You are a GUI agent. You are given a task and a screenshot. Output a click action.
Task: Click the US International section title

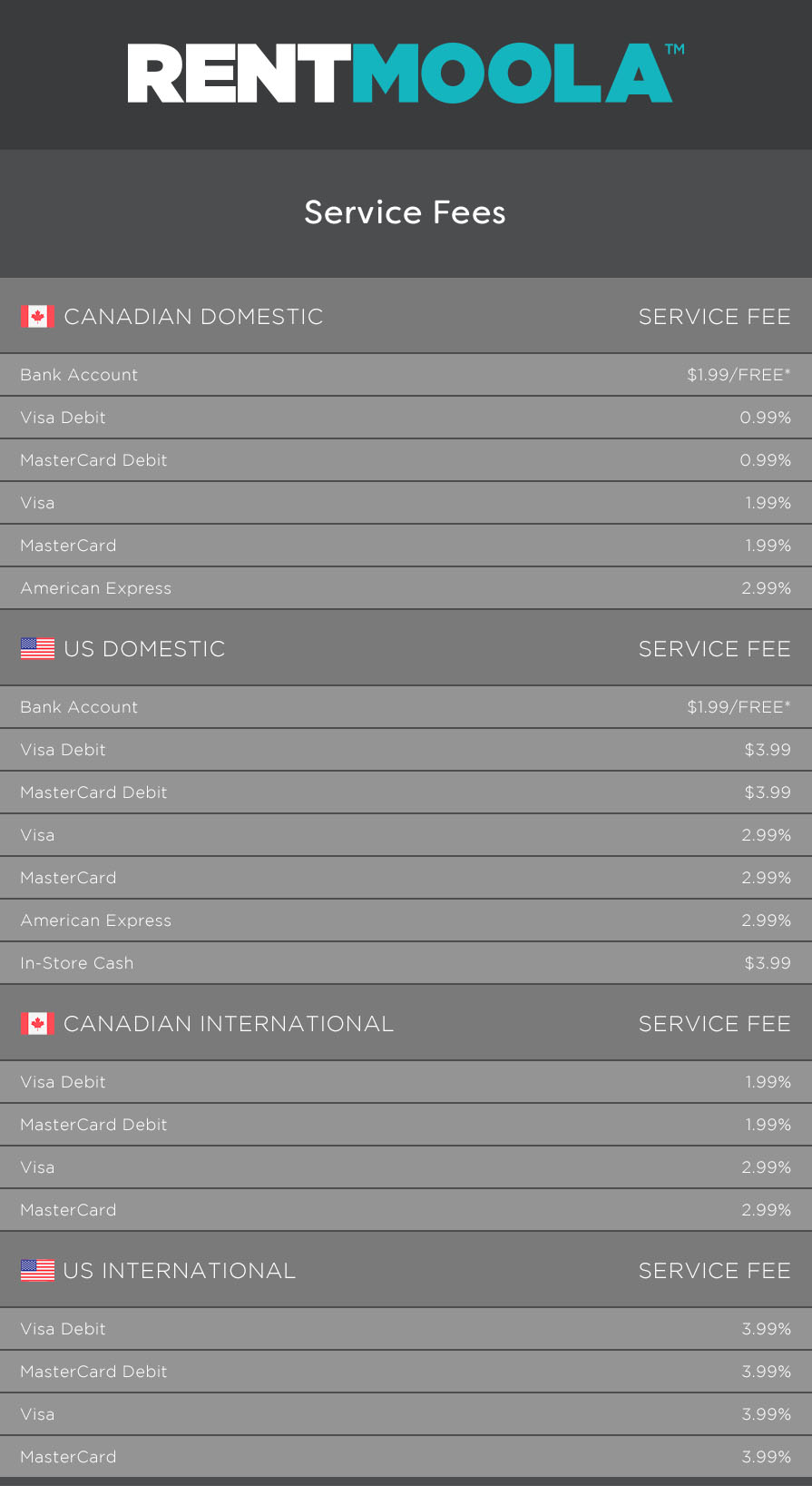point(180,1271)
